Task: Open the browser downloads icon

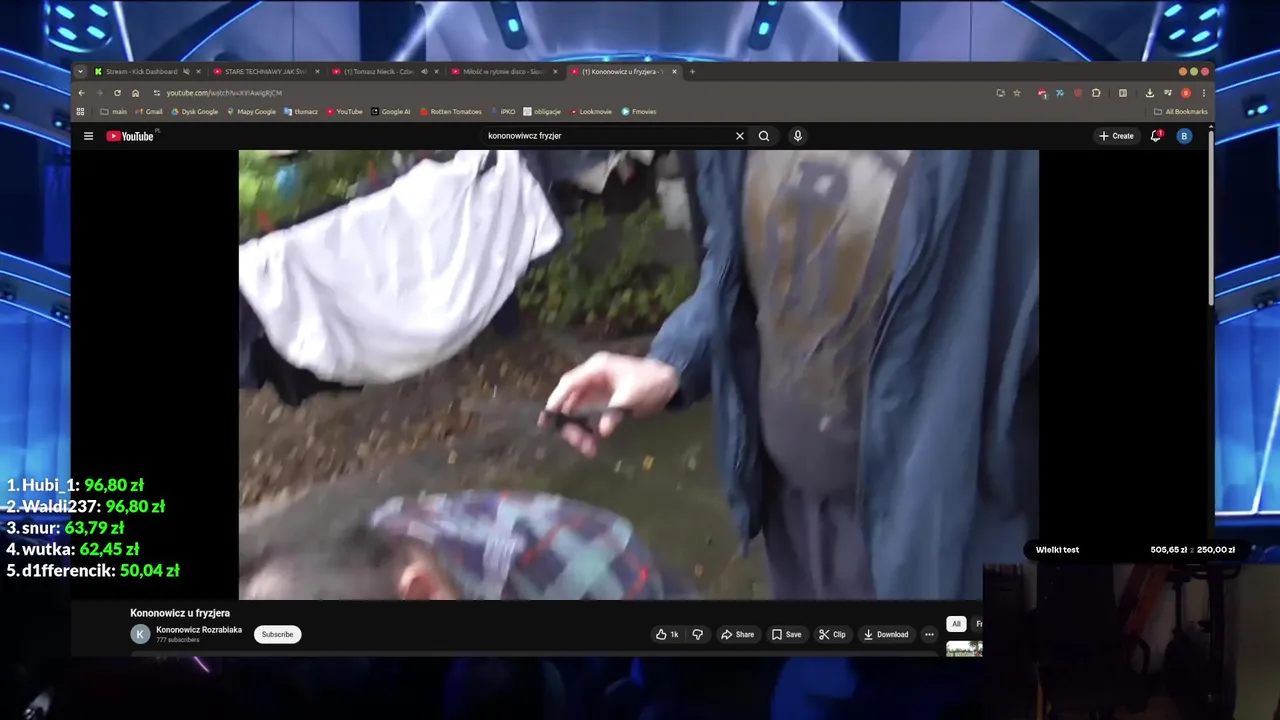Action: pyautogui.click(x=1150, y=93)
